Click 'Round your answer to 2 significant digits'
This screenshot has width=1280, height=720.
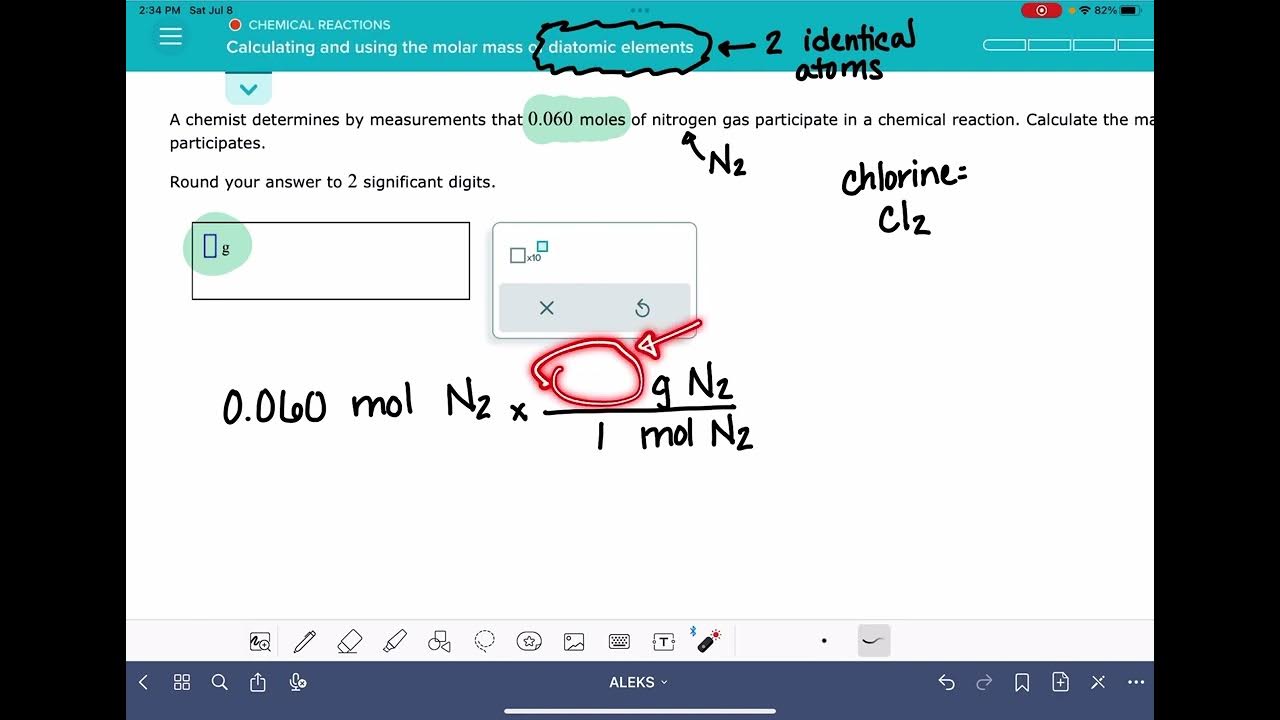click(332, 182)
